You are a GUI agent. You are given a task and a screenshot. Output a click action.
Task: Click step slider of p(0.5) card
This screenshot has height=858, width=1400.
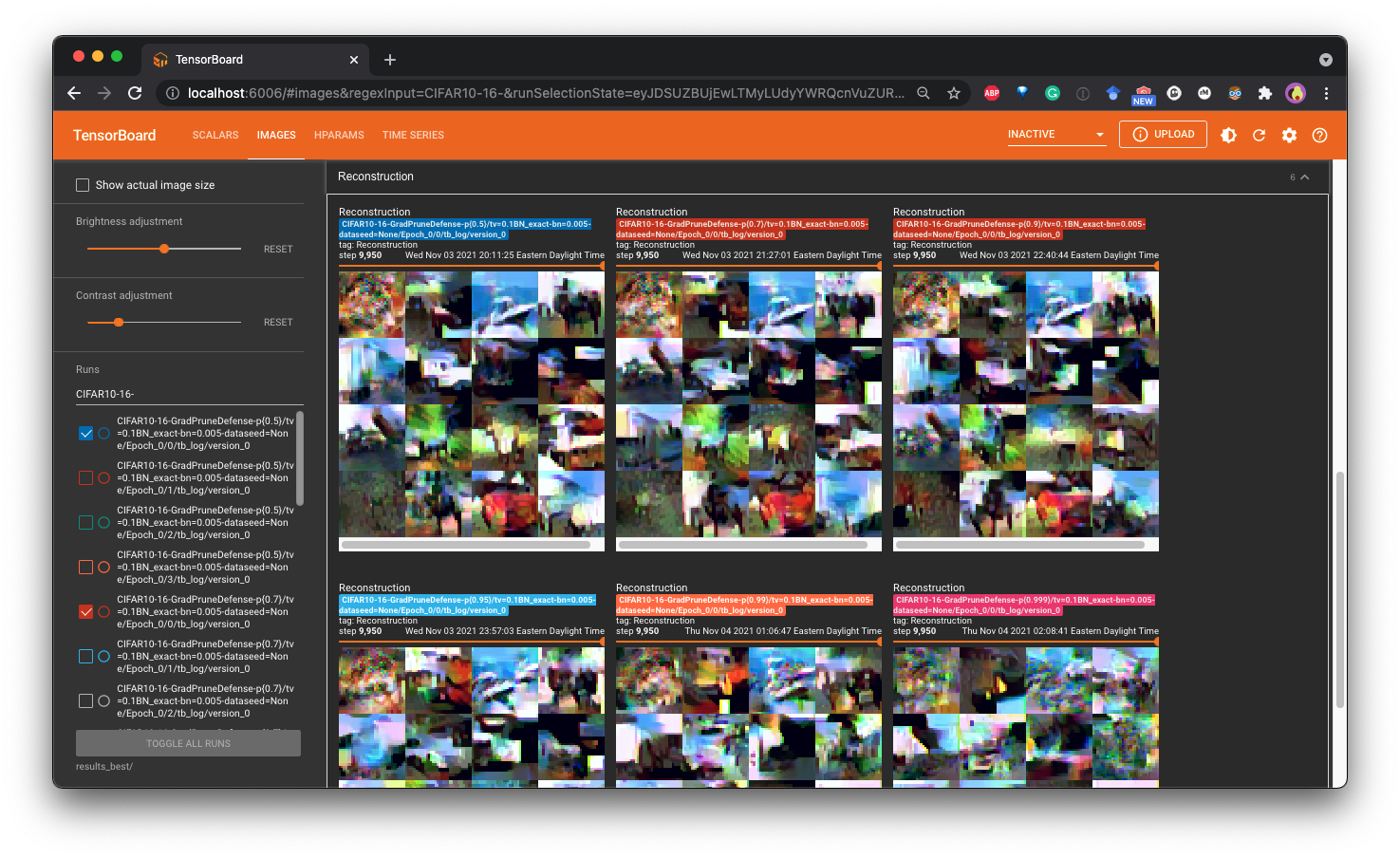[x=472, y=267]
